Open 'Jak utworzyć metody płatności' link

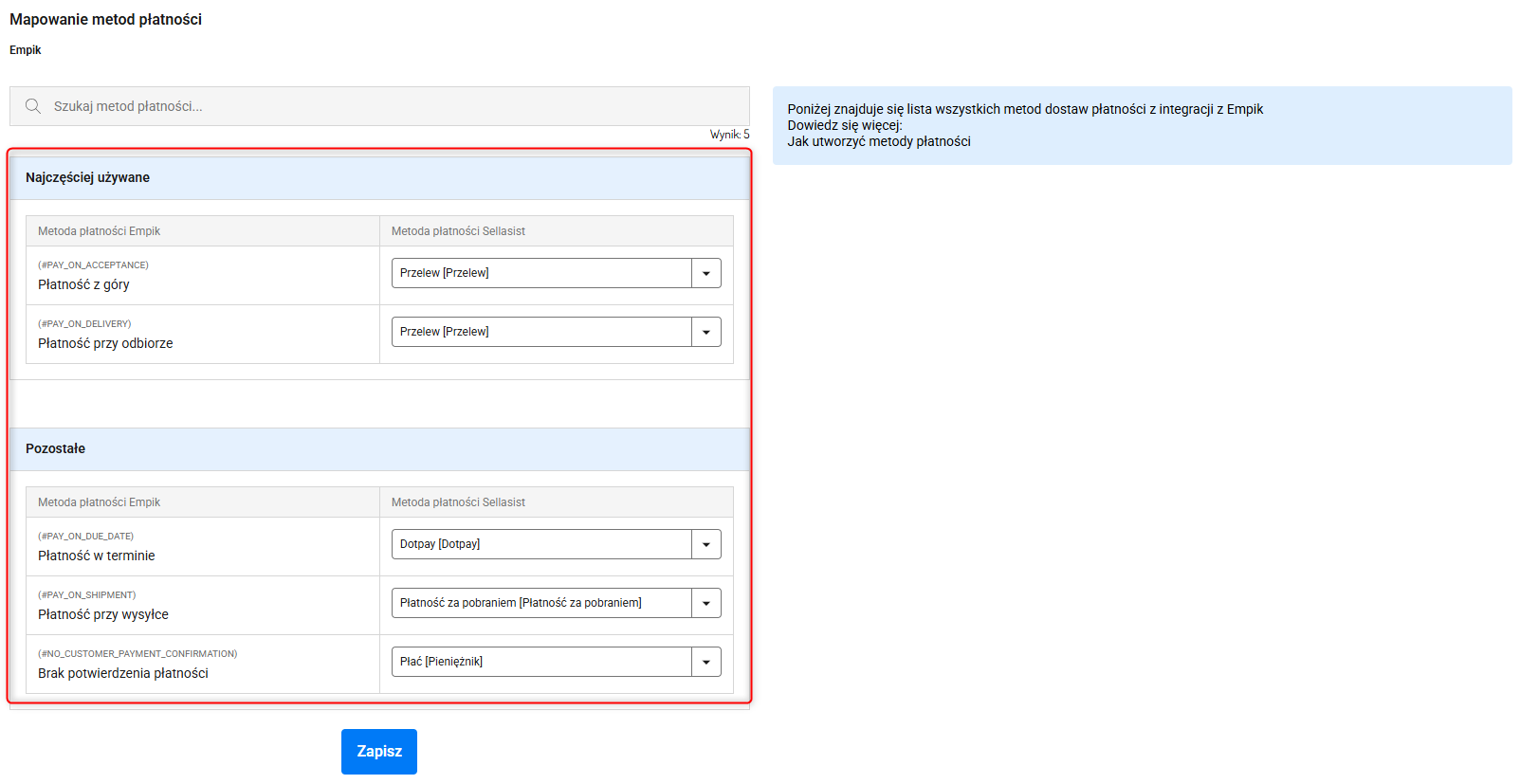(879, 141)
